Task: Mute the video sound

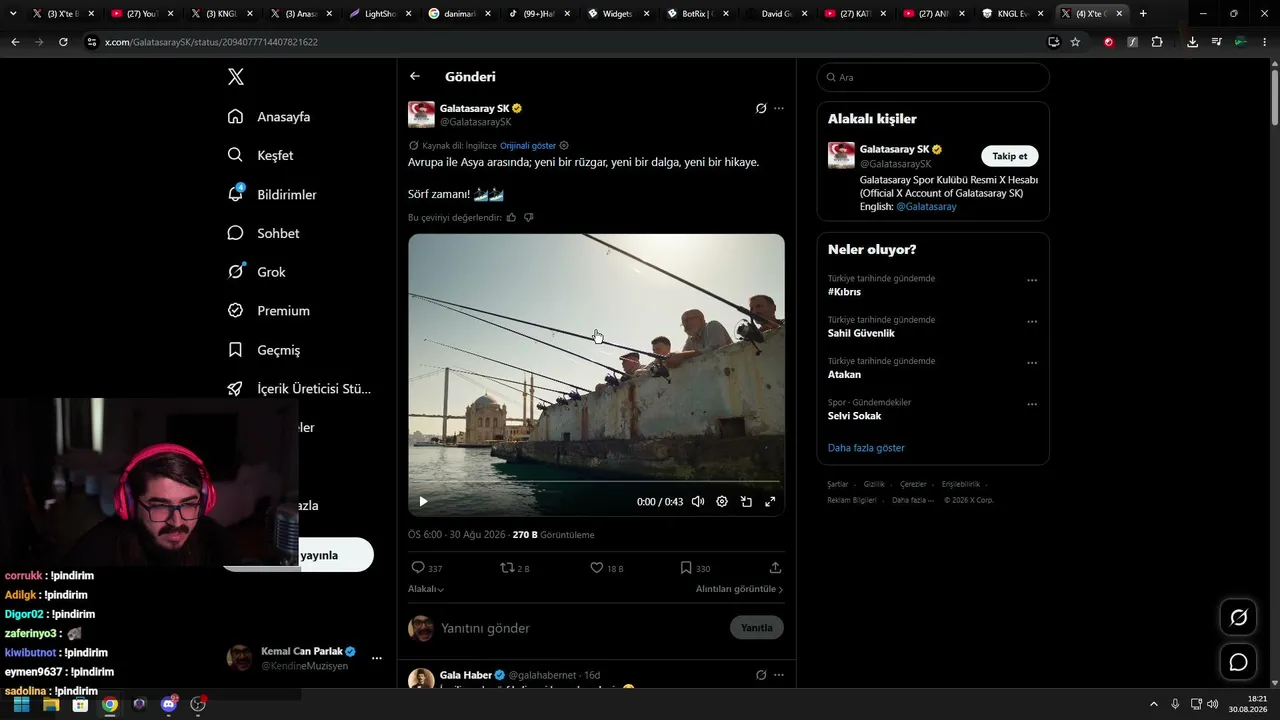Action: click(698, 502)
